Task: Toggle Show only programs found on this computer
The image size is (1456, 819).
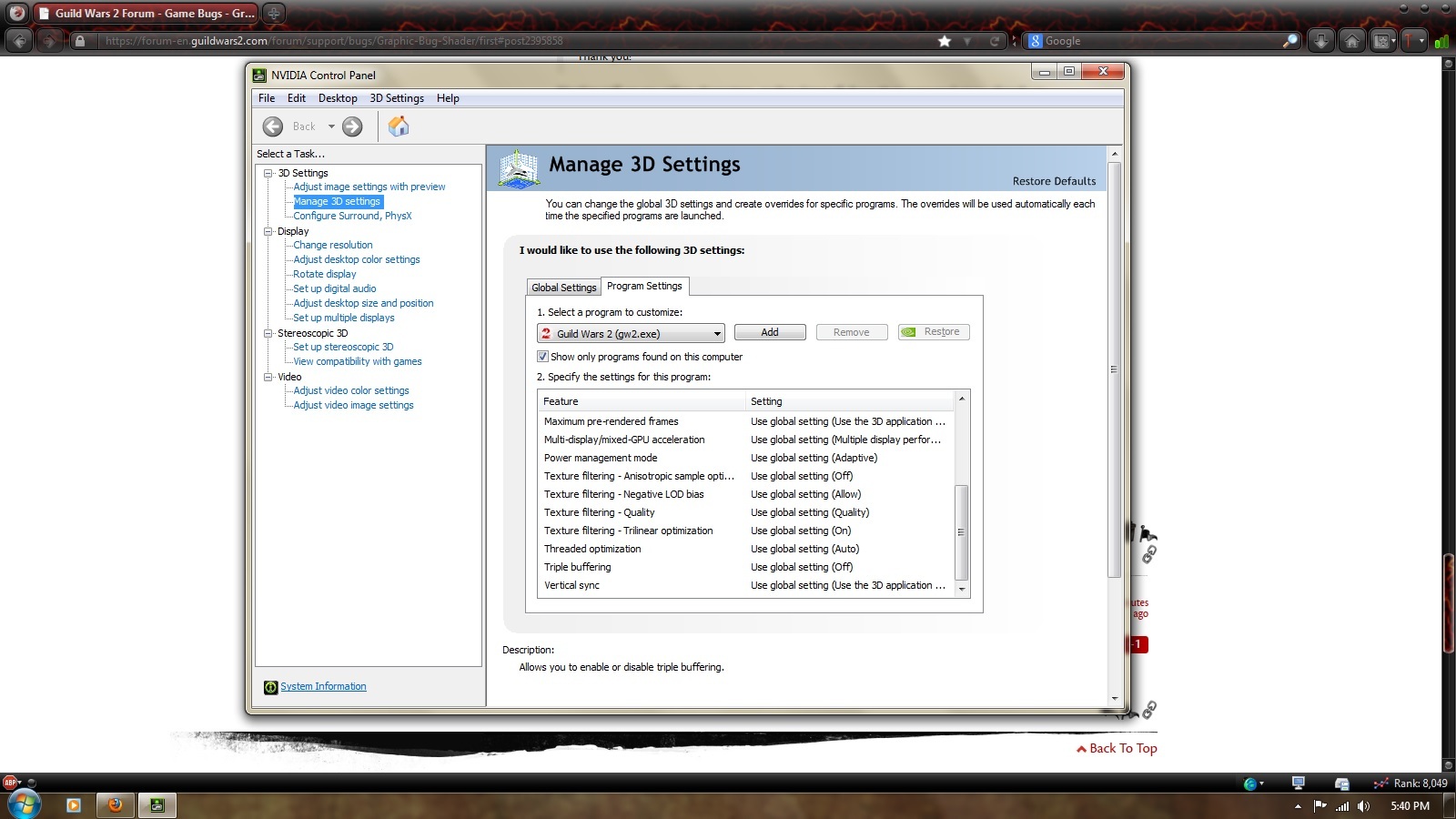Action: 542,357
